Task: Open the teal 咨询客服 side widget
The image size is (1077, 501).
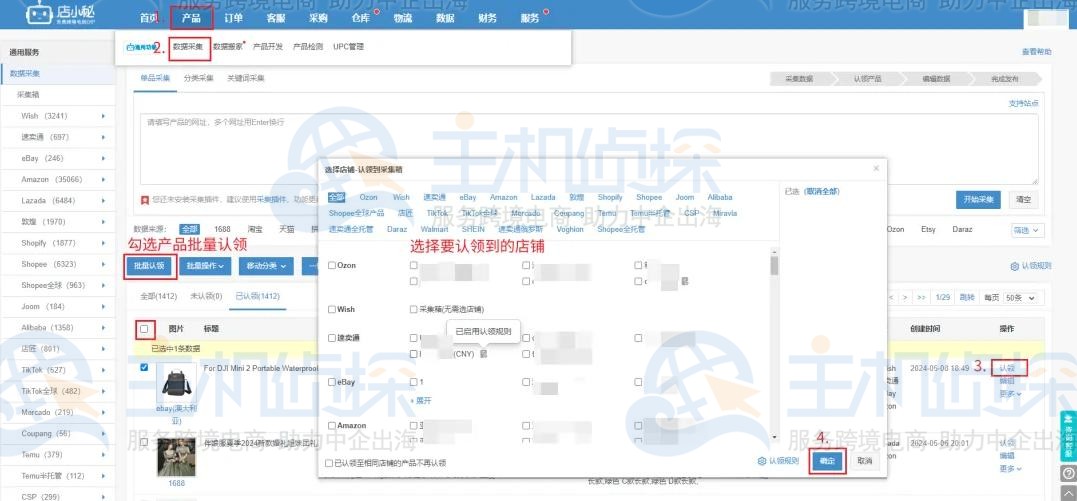Action: click(x=1069, y=436)
